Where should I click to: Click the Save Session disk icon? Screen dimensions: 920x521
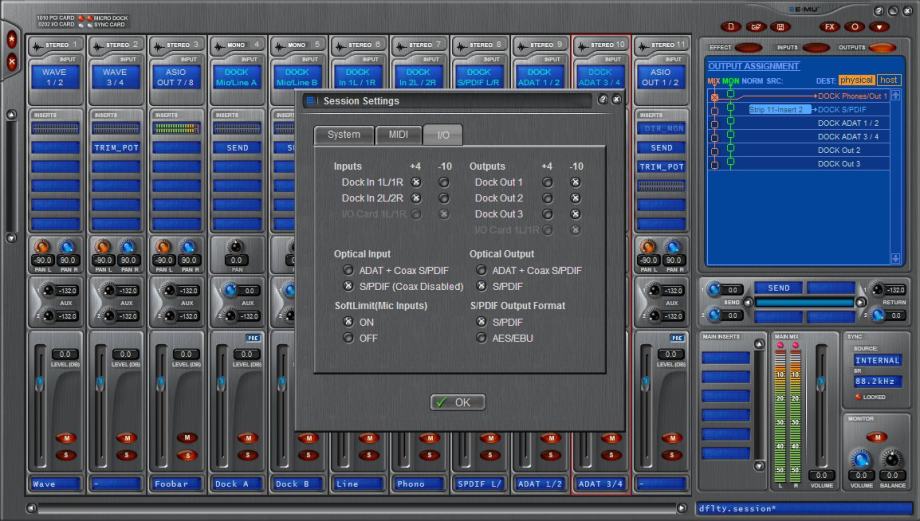point(779,27)
